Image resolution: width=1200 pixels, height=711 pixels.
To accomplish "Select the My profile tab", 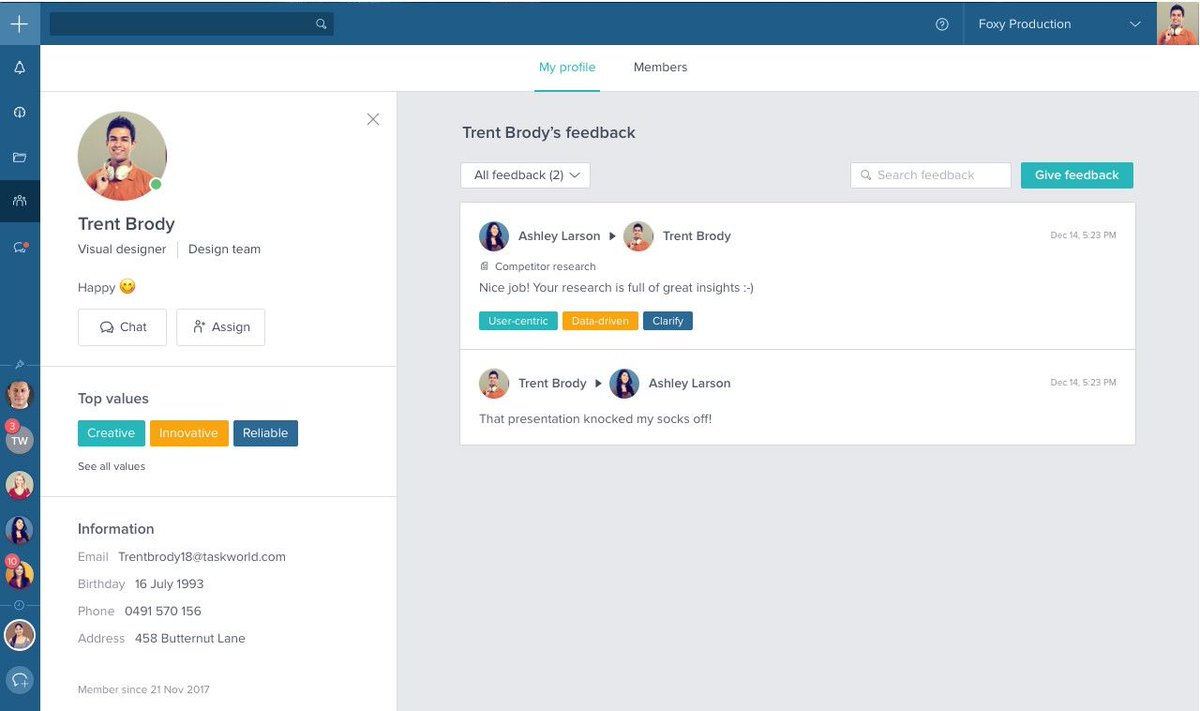I will (x=567, y=66).
